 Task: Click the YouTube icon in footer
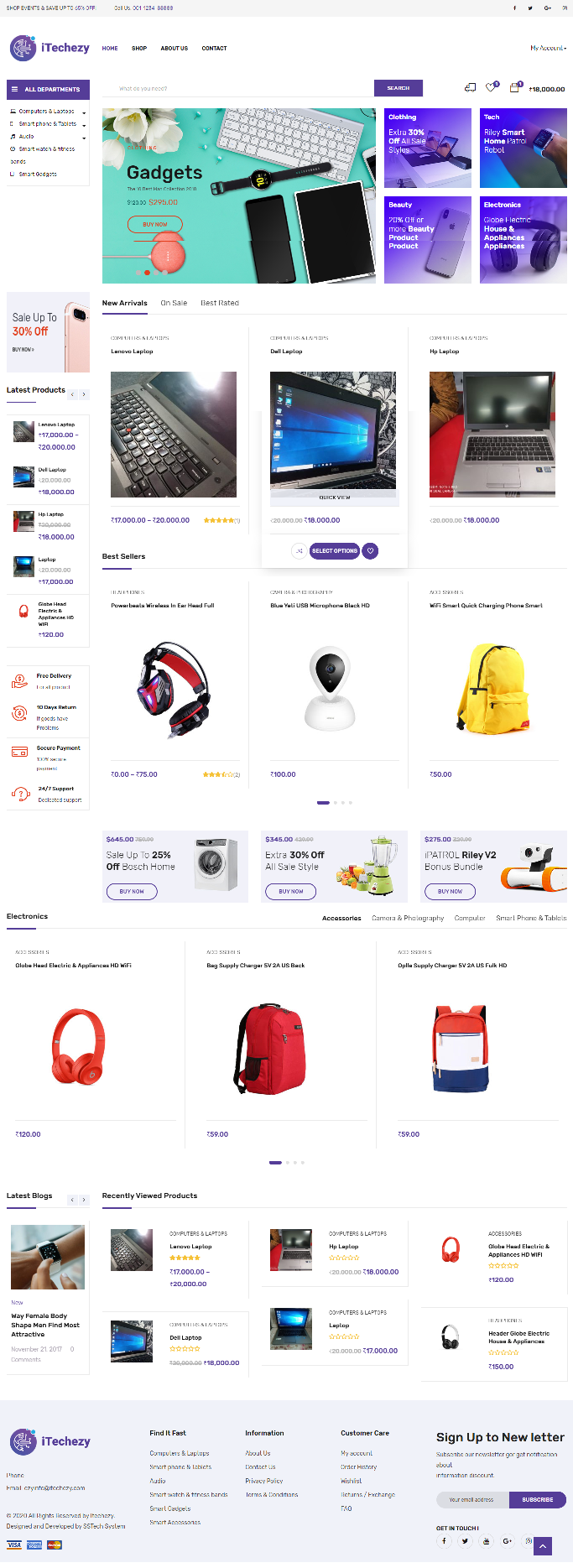(x=486, y=1540)
